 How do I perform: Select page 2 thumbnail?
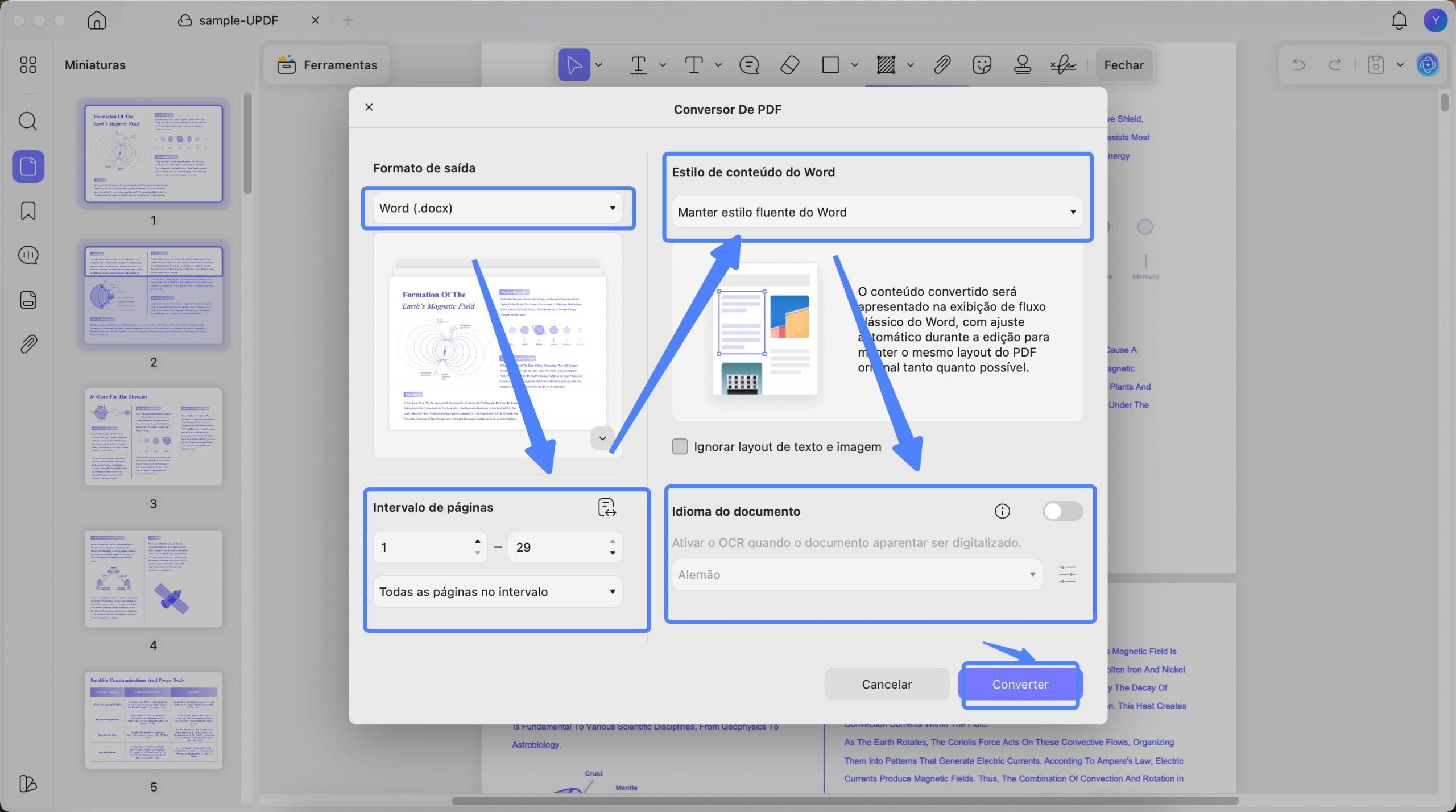click(x=154, y=295)
